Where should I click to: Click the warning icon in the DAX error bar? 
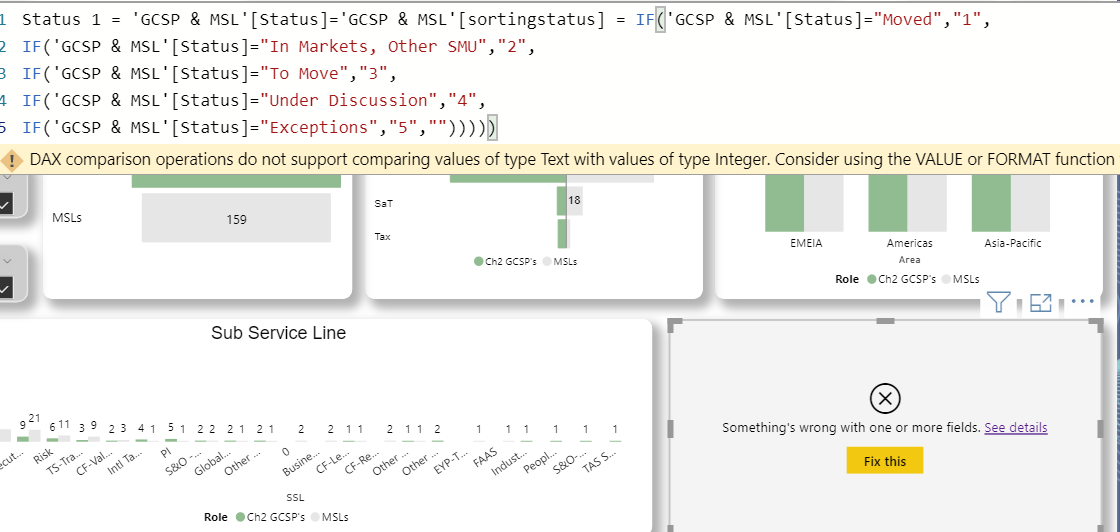pyautogui.click(x=12, y=159)
